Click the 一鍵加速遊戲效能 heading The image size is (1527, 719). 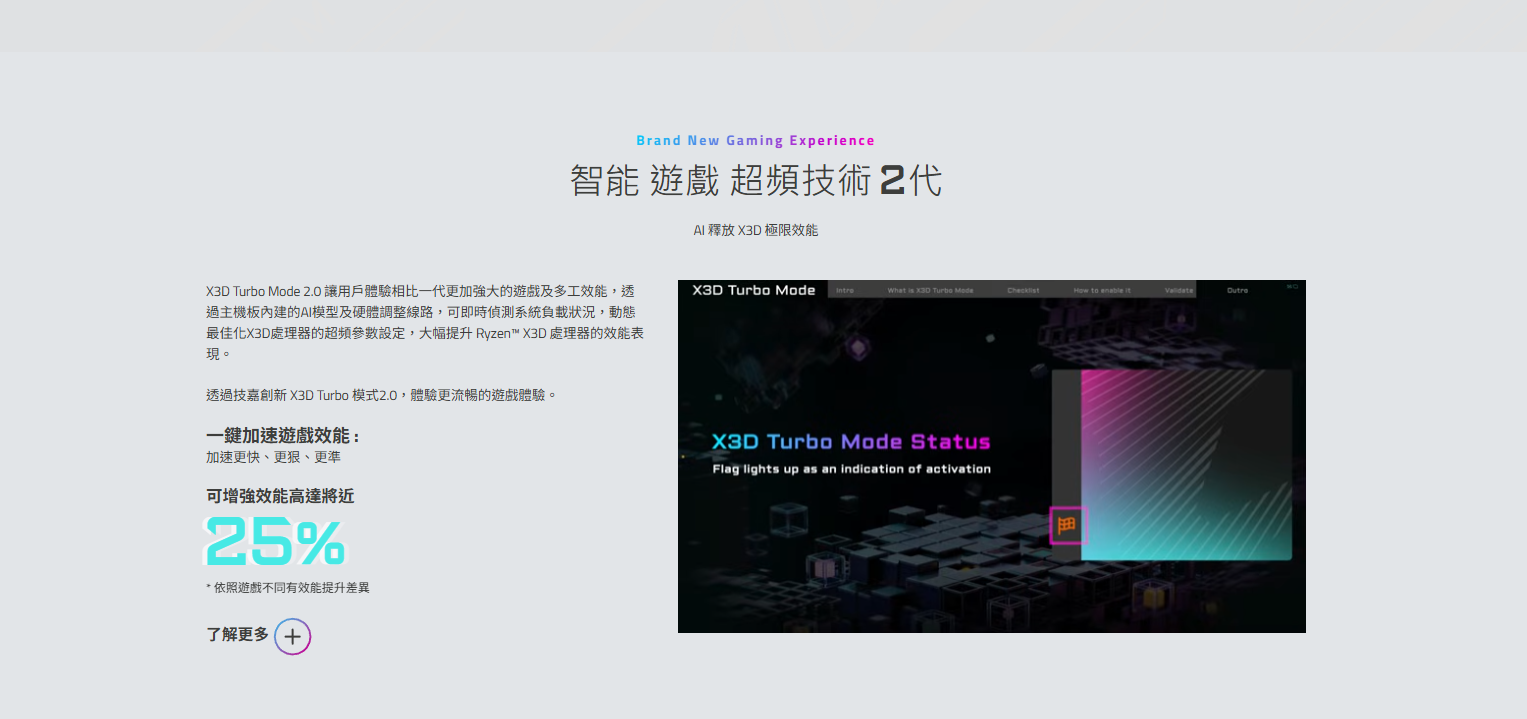coord(282,436)
